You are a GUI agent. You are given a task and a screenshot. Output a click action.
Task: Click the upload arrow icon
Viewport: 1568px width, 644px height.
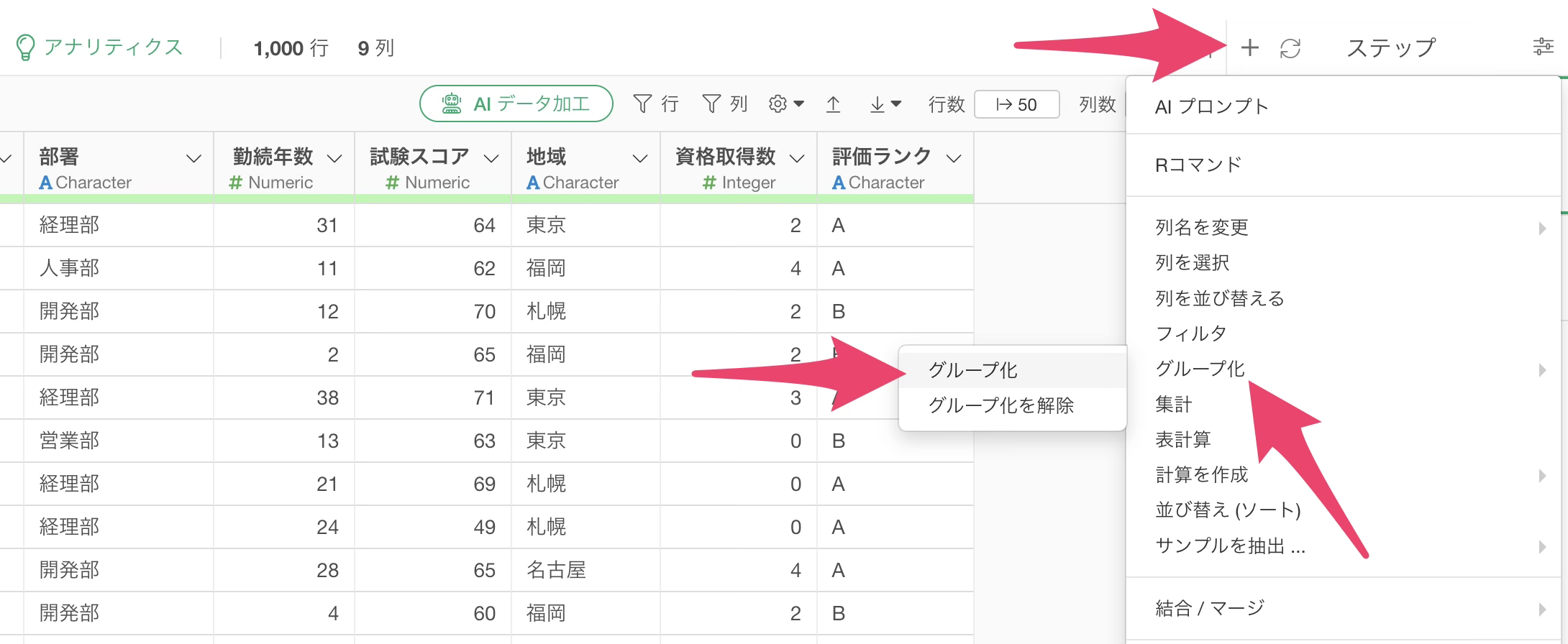point(833,104)
